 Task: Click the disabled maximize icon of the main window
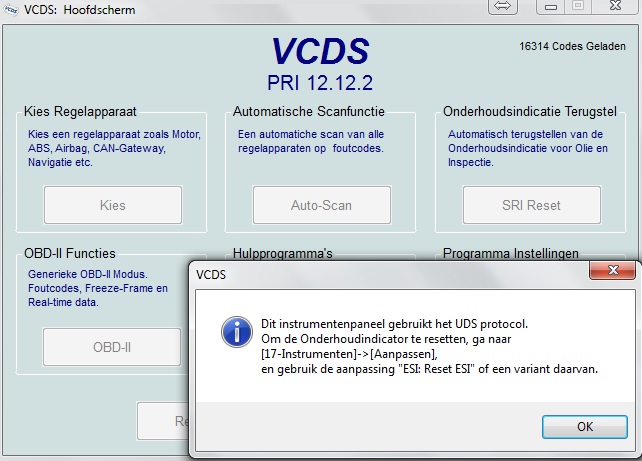point(578,6)
